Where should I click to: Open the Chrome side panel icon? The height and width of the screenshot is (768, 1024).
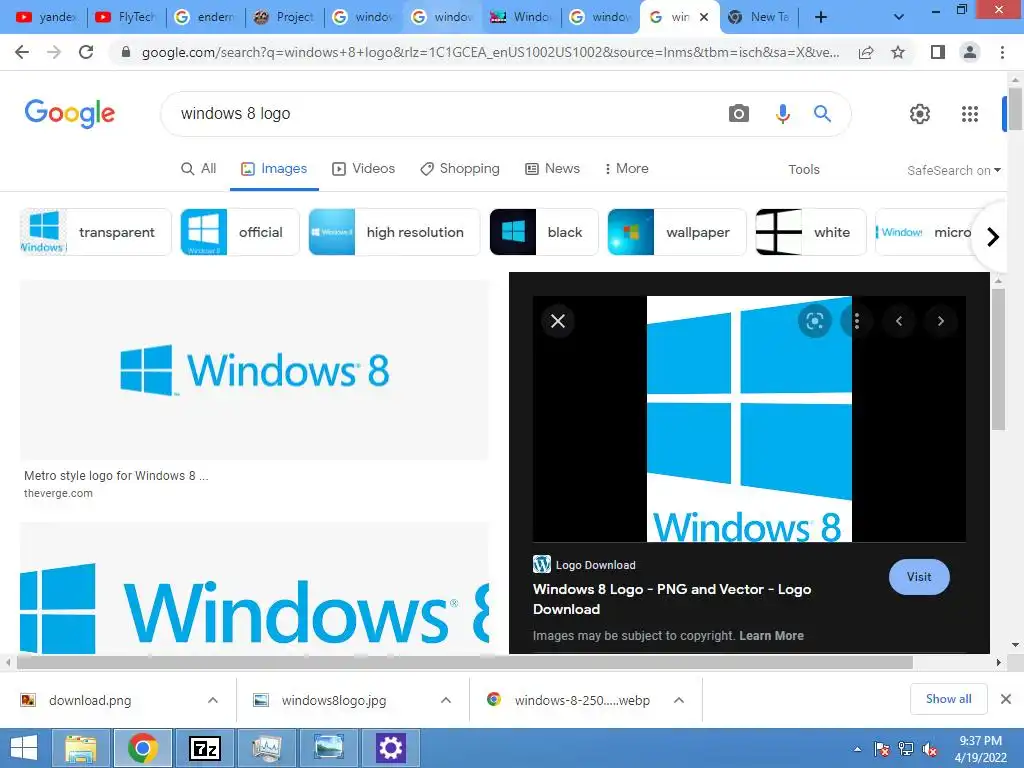(938, 52)
